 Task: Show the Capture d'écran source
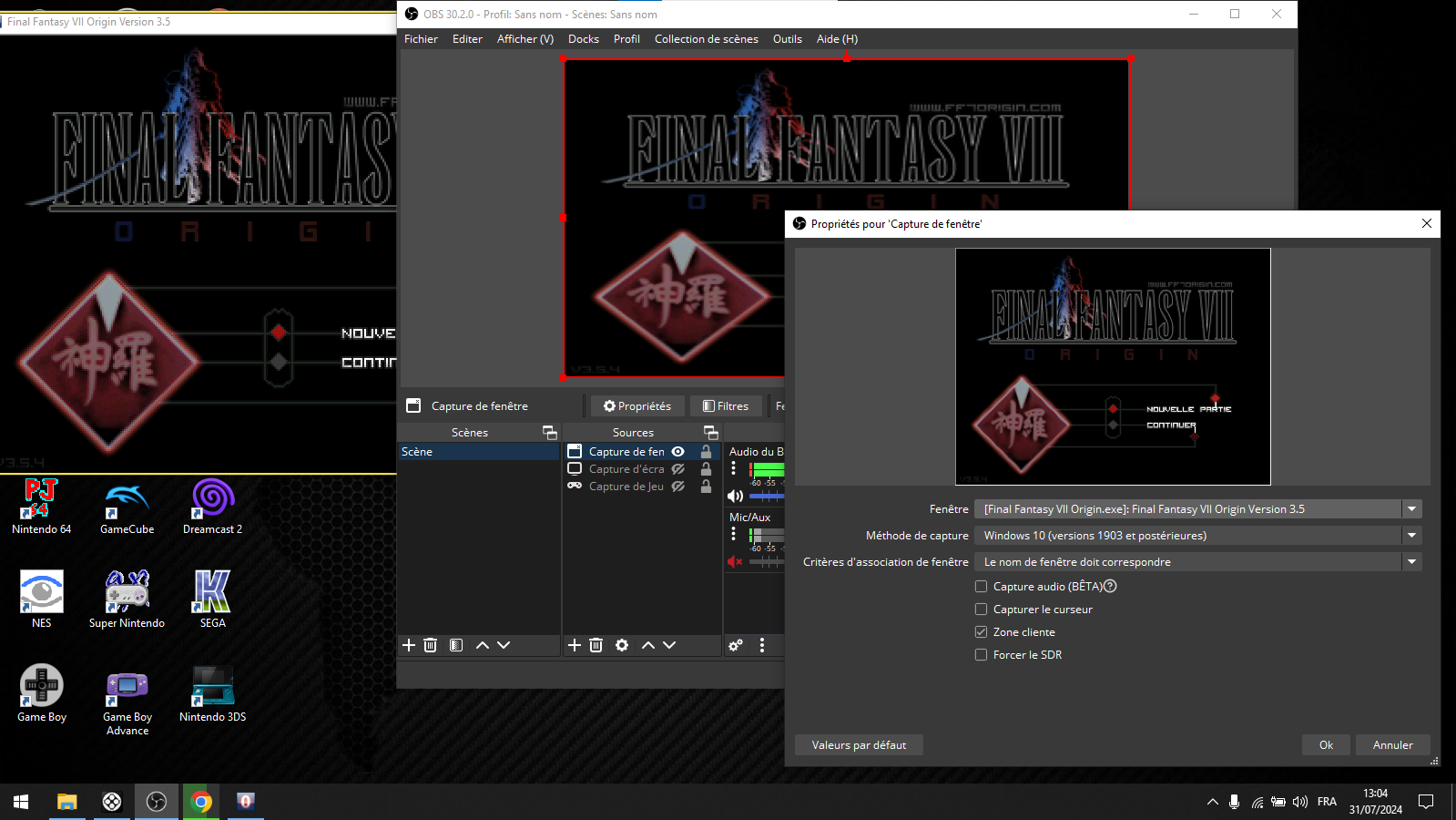677,468
